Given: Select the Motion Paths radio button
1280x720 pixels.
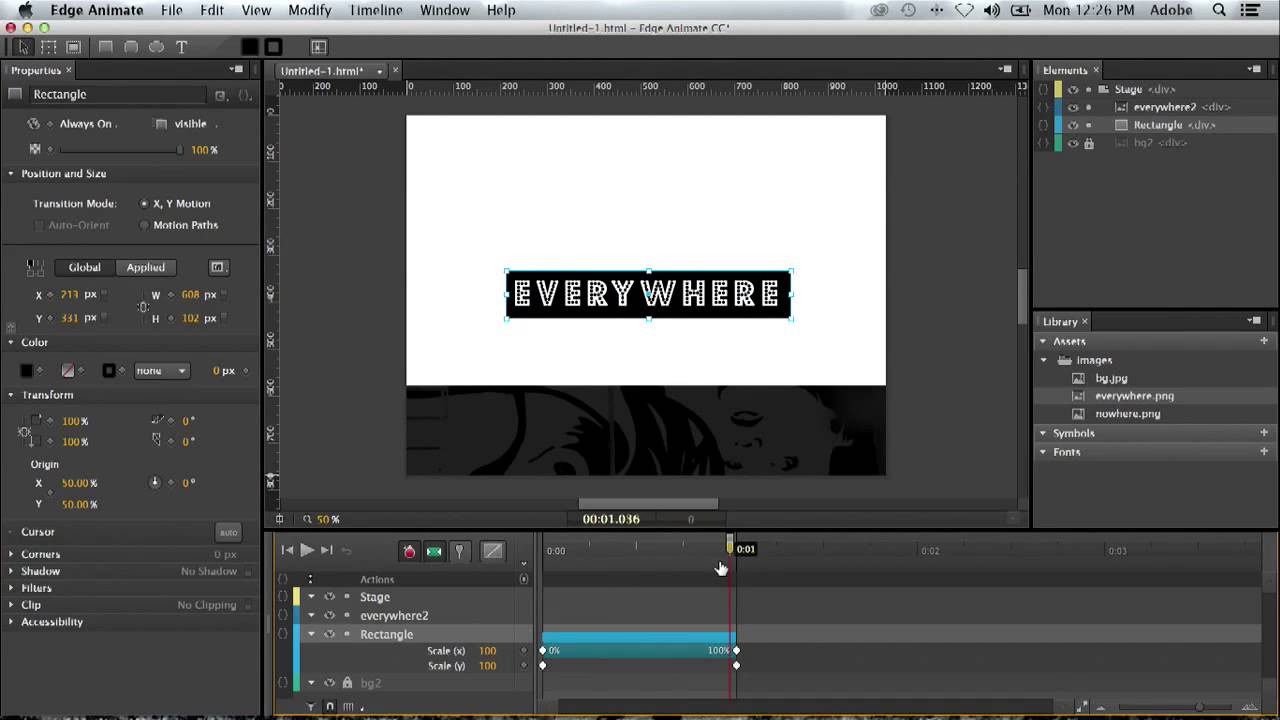Looking at the screenshot, I should click(144, 225).
